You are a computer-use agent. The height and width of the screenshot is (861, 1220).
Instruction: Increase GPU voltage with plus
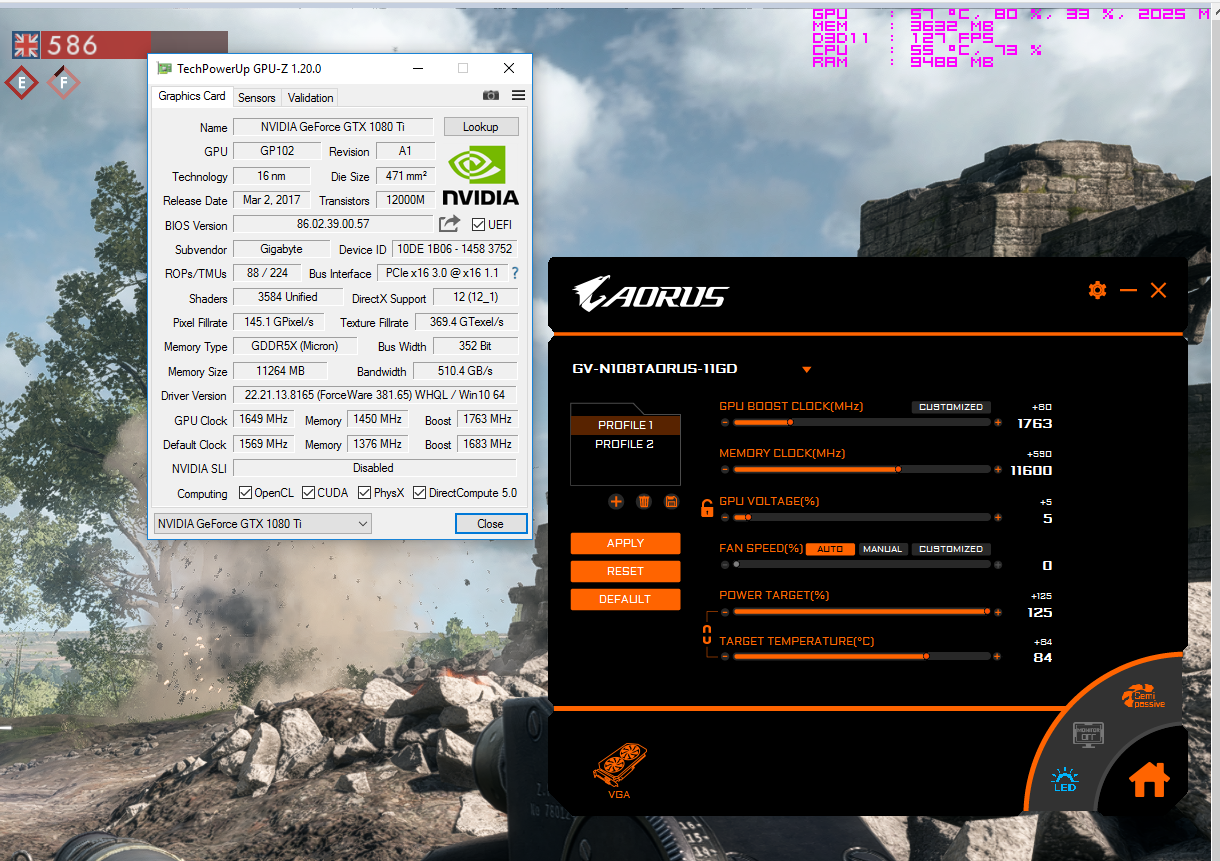997,517
